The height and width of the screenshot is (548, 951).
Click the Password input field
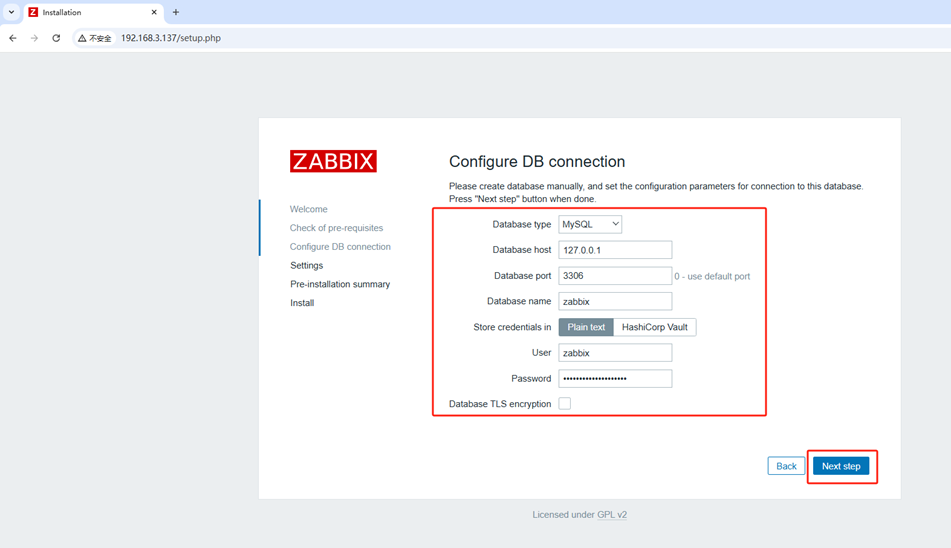615,379
